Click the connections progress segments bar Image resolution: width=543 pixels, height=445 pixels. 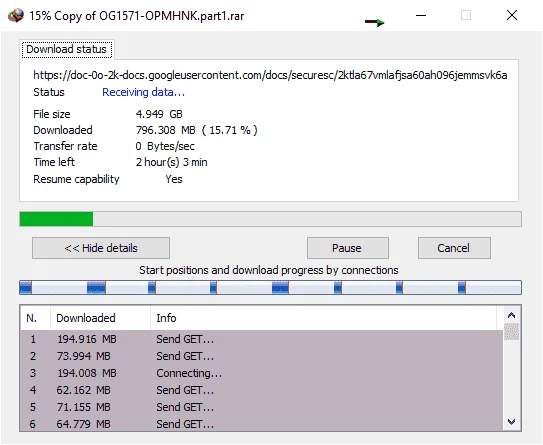[x=270, y=287]
